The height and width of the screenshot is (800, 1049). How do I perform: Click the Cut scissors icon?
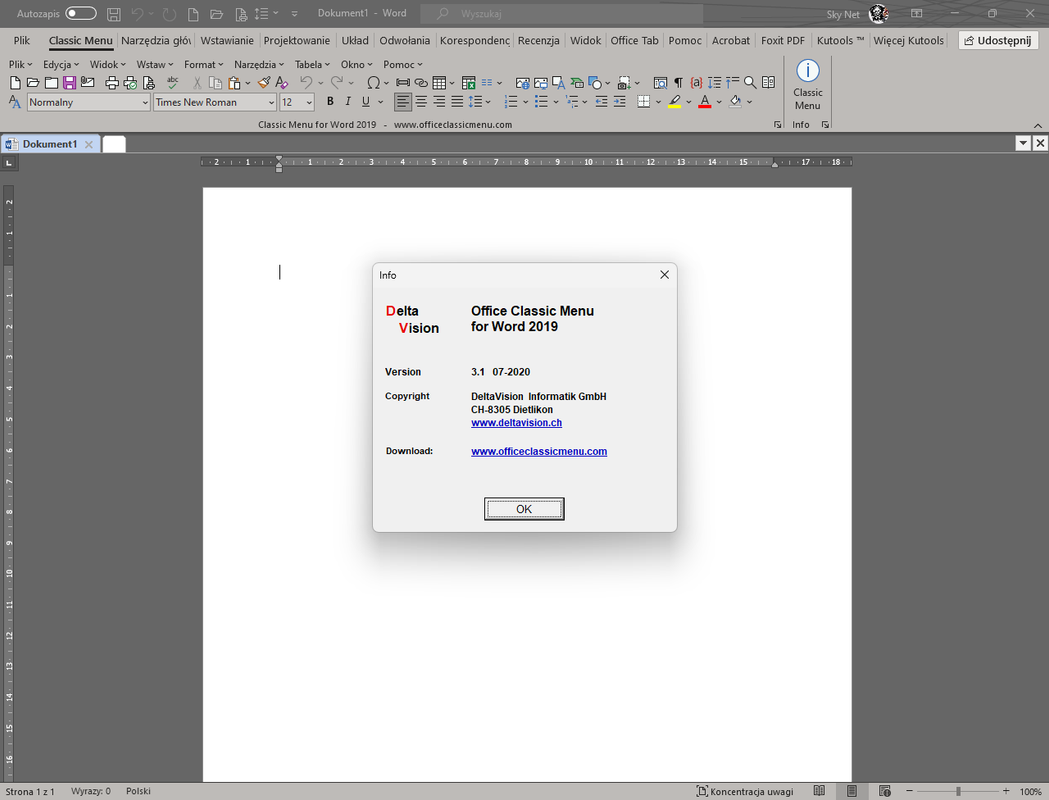(197, 83)
